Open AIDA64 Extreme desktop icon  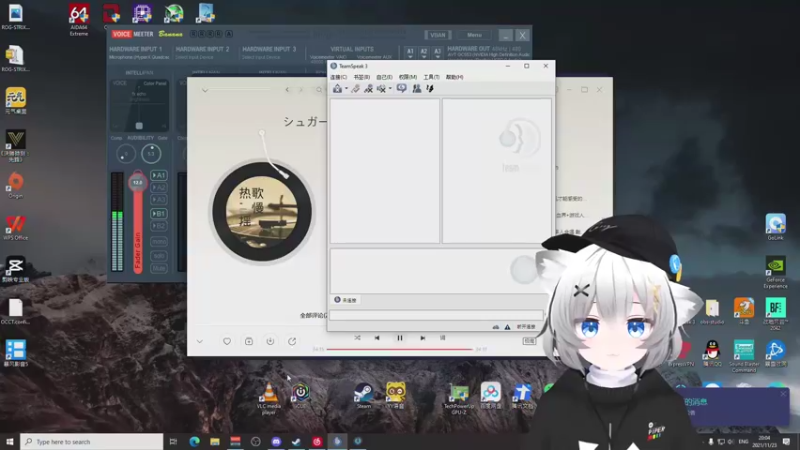click(79, 20)
